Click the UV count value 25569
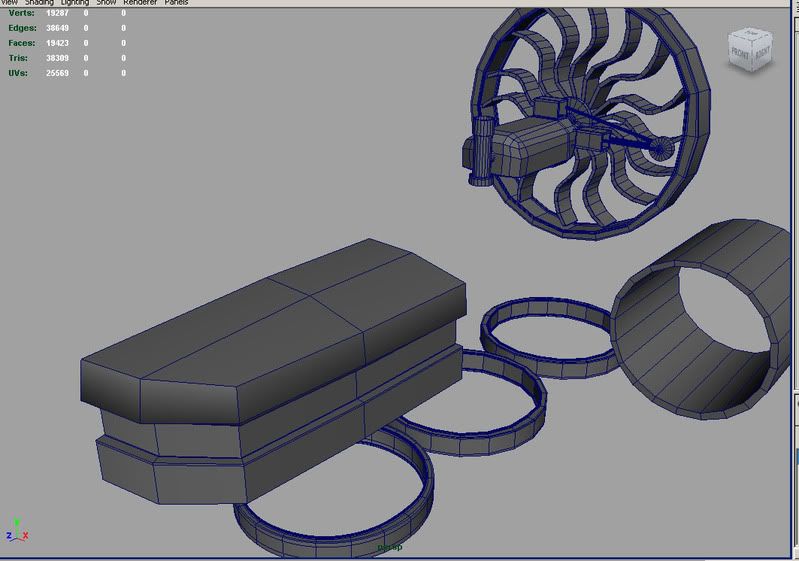This screenshot has width=799, height=561. [57, 73]
